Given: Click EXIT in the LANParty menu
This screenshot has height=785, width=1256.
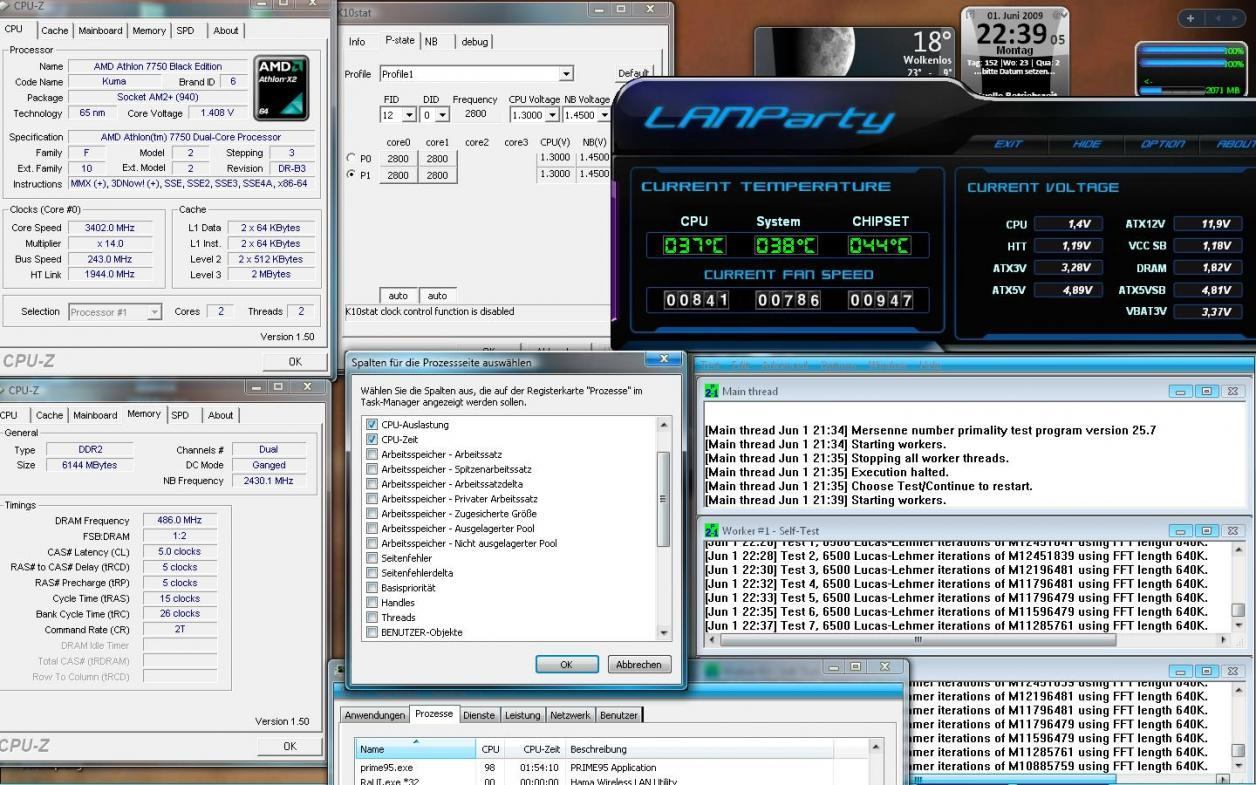Looking at the screenshot, I should [1007, 145].
